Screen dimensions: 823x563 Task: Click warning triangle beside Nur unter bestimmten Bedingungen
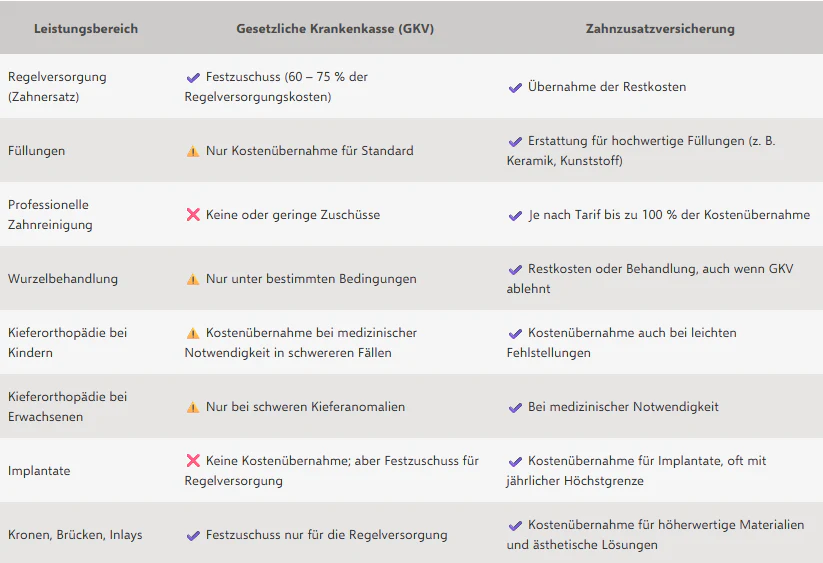coord(193,280)
